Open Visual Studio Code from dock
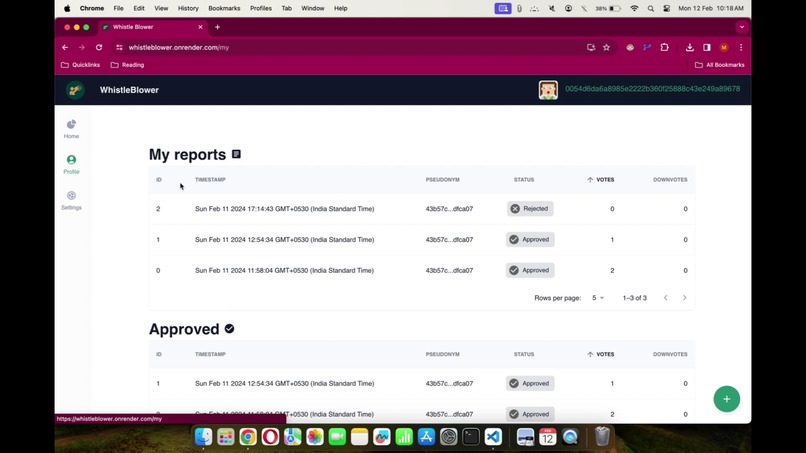 pyautogui.click(x=493, y=437)
